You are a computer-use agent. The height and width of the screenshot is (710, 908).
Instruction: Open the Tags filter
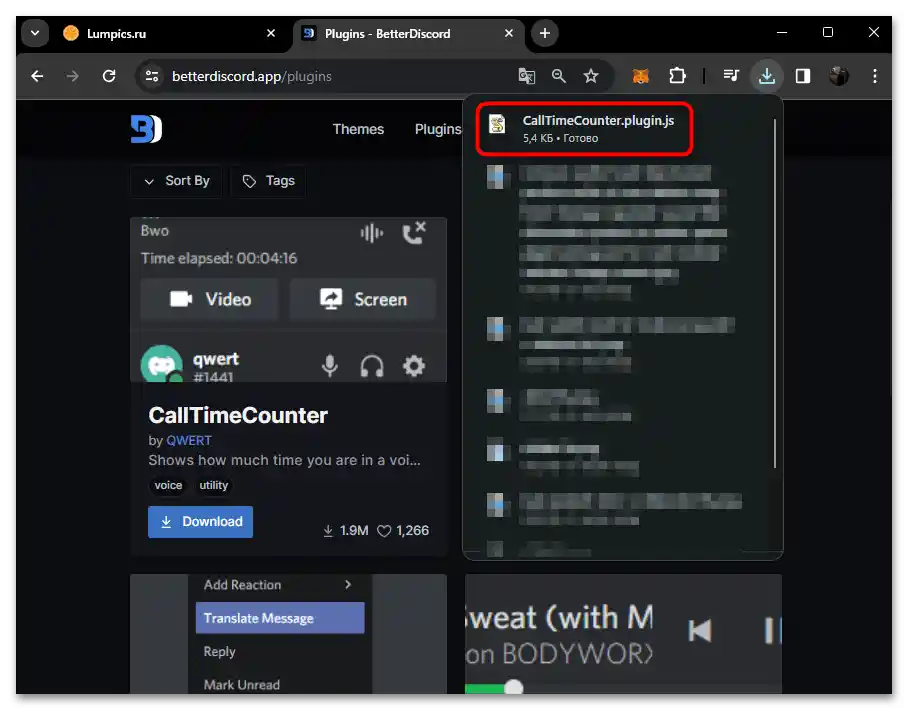point(269,181)
